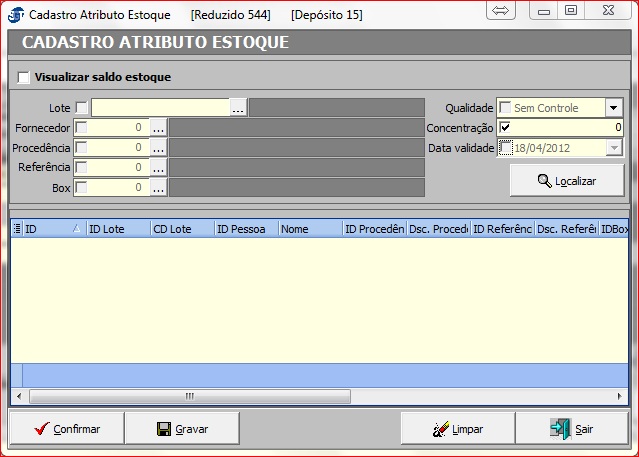Open Referência lookup ellipsis button

click(158, 167)
